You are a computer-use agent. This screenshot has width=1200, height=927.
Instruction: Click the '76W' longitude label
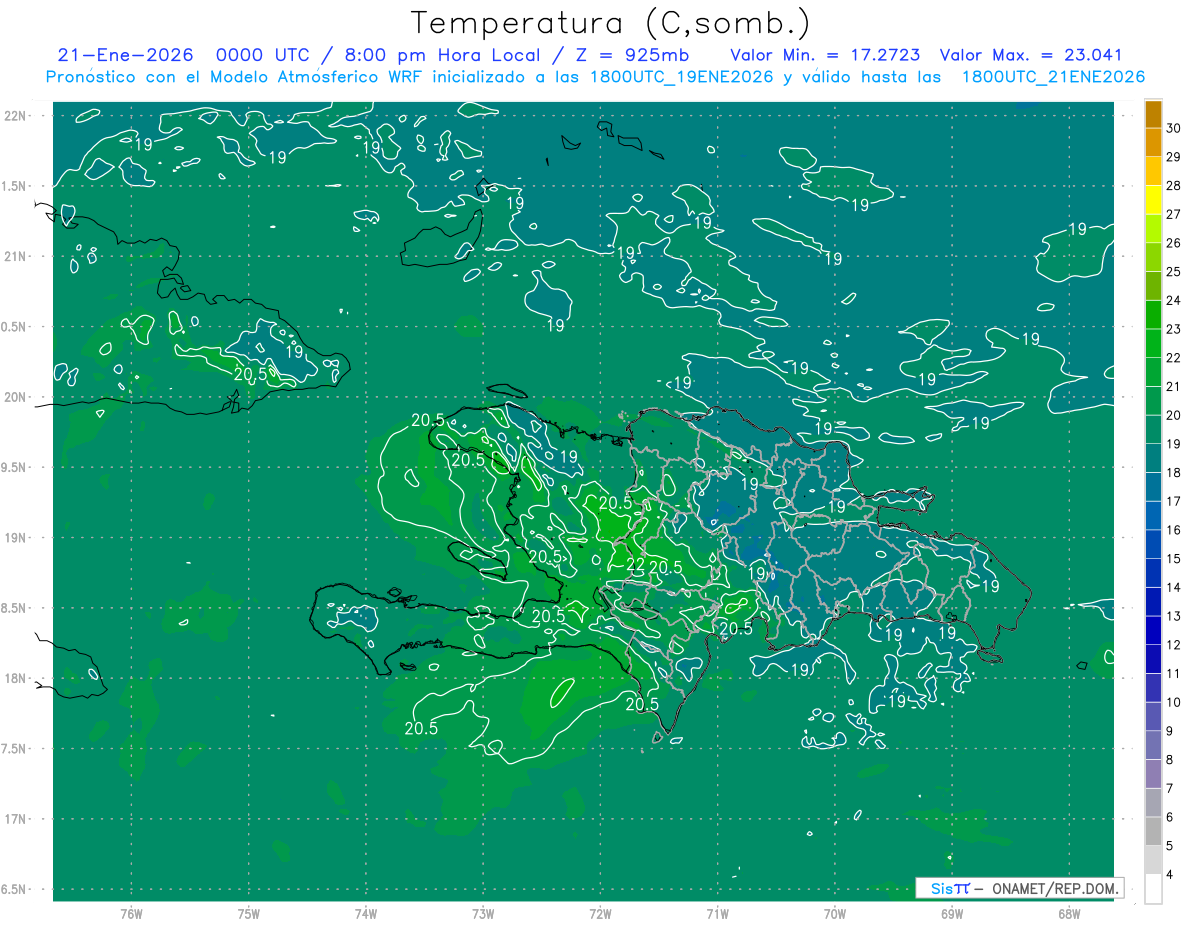click(x=131, y=913)
